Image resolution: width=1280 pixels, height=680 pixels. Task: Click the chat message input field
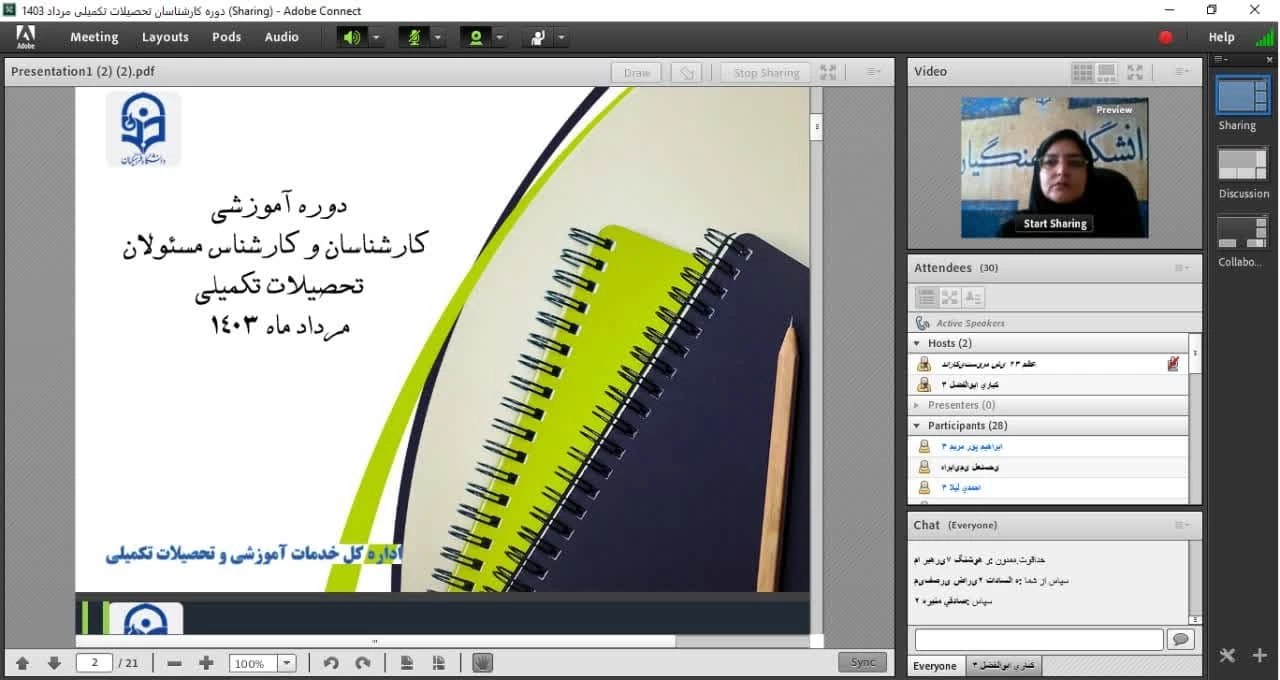[x=1038, y=640]
